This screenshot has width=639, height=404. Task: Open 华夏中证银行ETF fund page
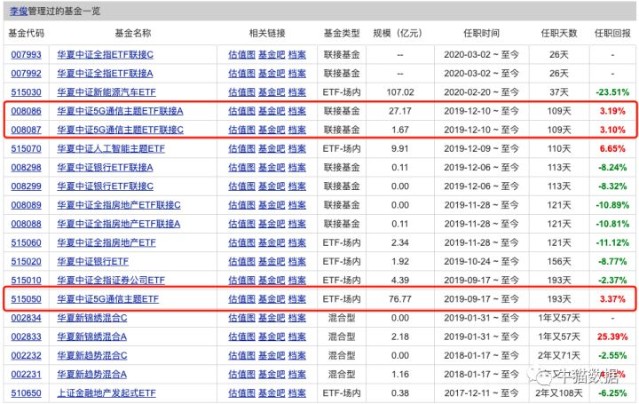[x=93, y=261]
